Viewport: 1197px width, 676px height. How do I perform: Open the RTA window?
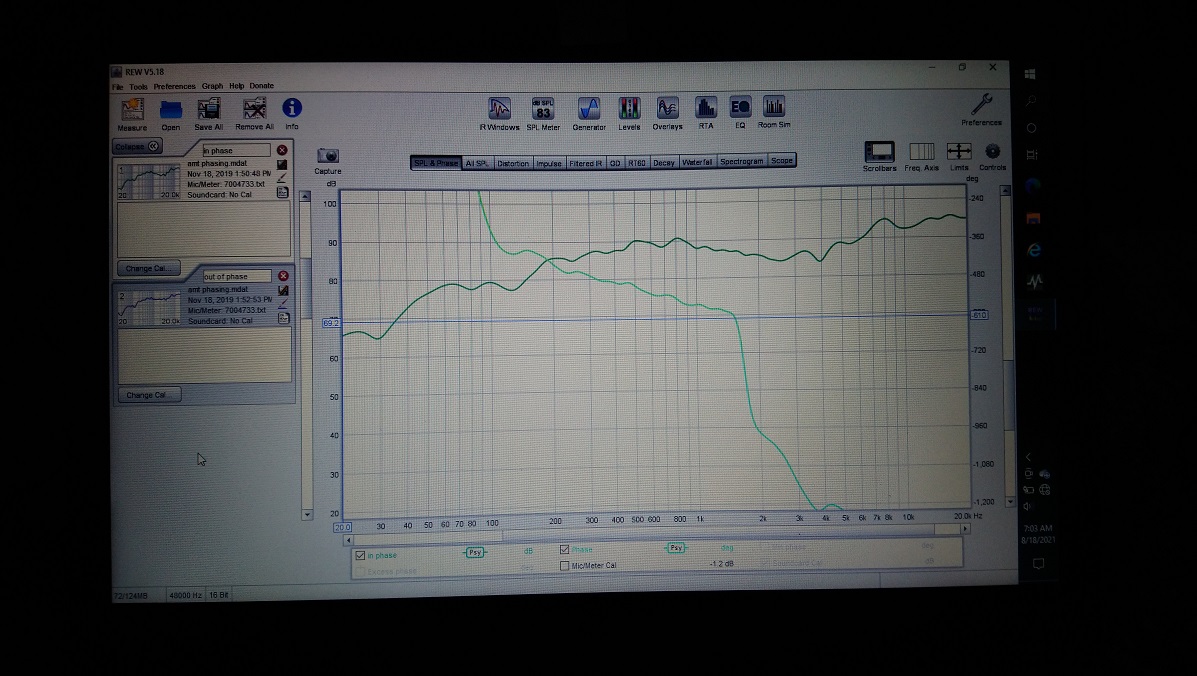click(x=705, y=108)
